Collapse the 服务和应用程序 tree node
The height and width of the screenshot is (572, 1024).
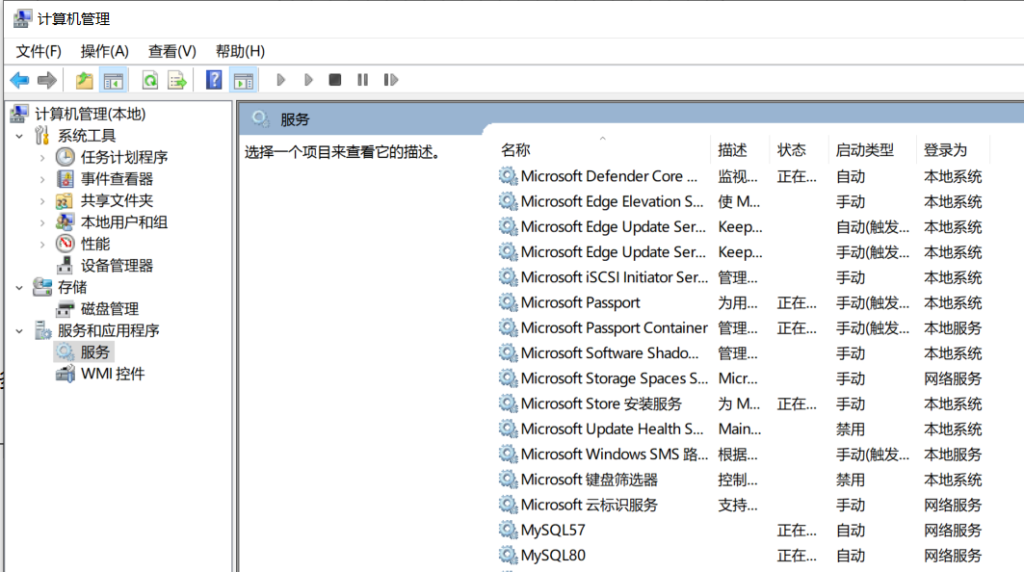coord(20,331)
